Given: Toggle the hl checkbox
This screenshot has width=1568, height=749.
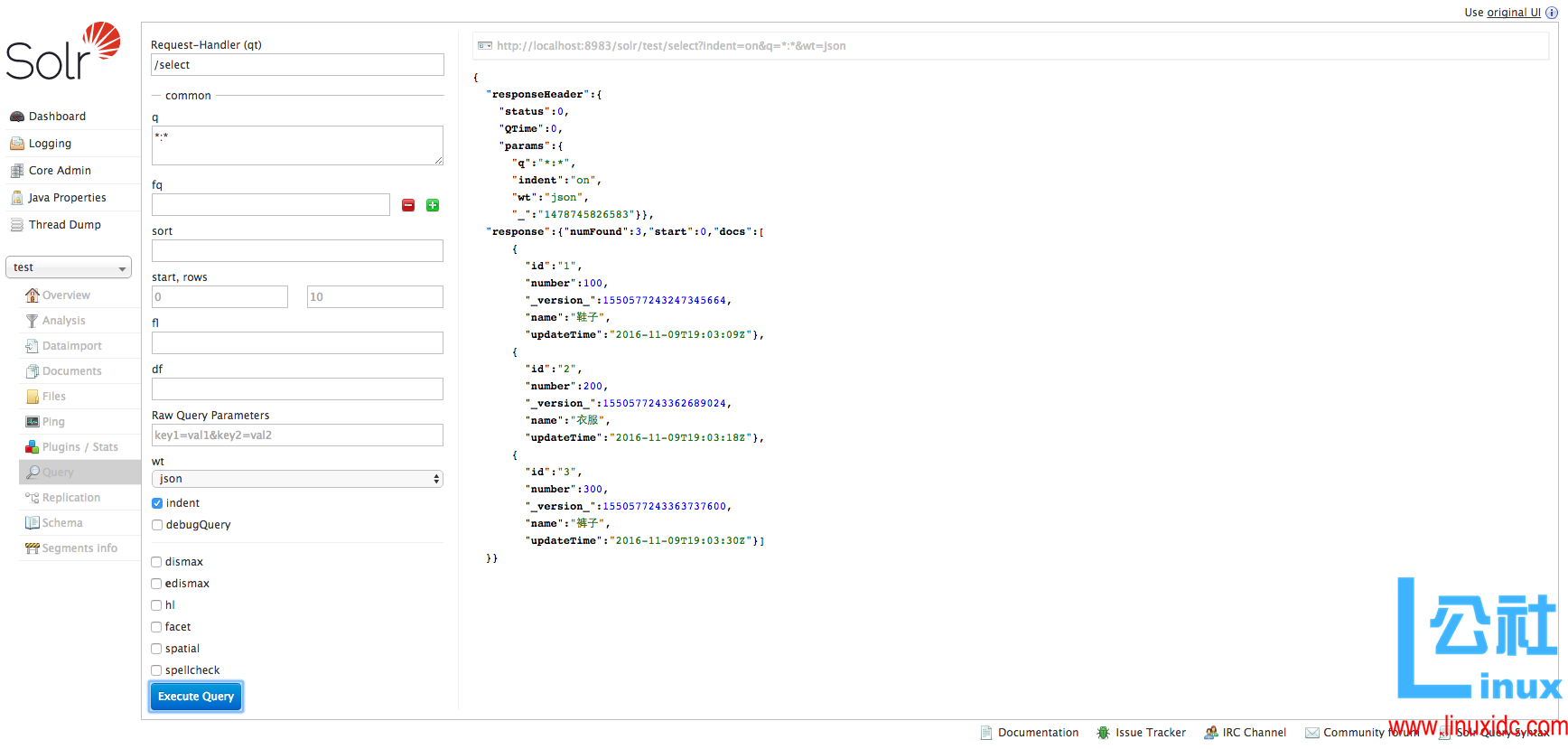Looking at the screenshot, I should (156, 605).
